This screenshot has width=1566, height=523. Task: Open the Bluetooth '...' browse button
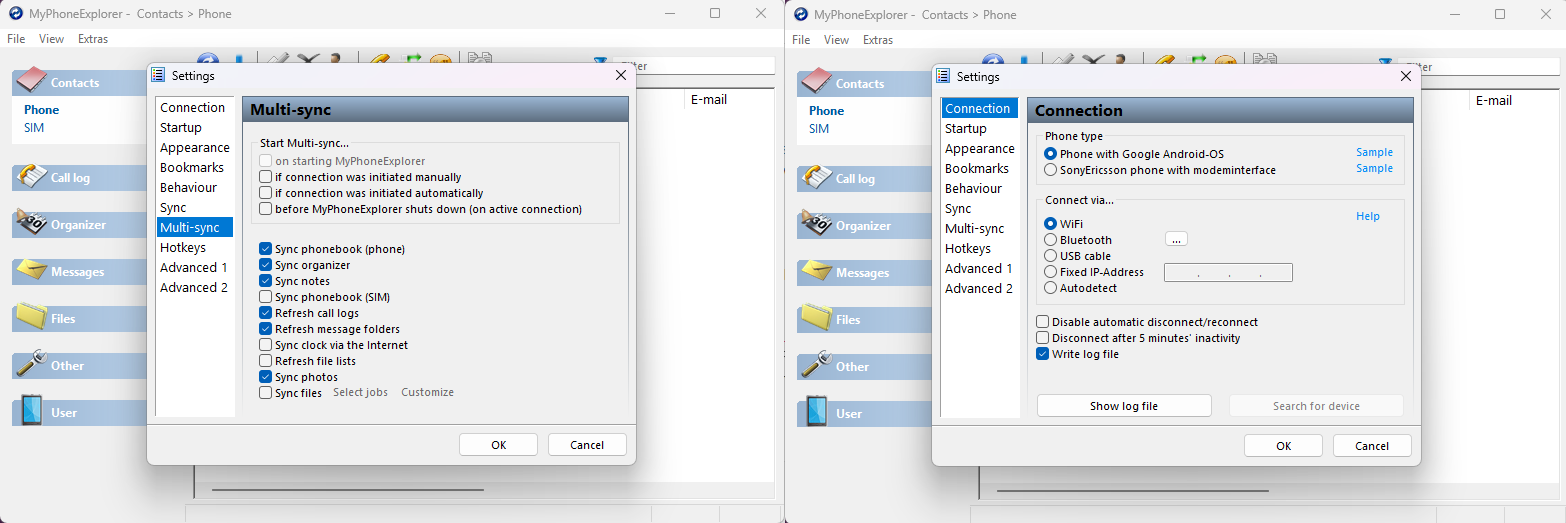point(1176,239)
